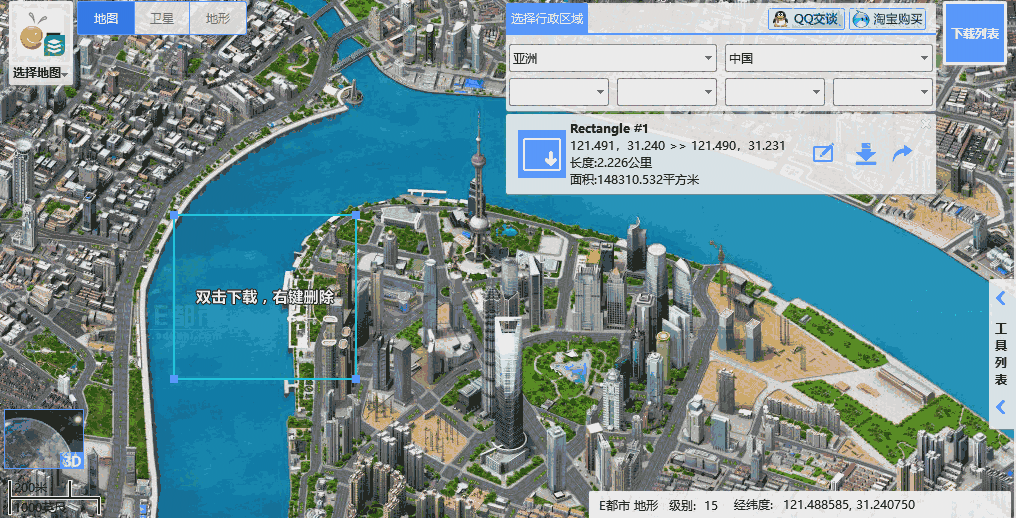The width and height of the screenshot is (1016, 518).
Task: Click the 工具列表 side panel label
Action: [x=1002, y=353]
